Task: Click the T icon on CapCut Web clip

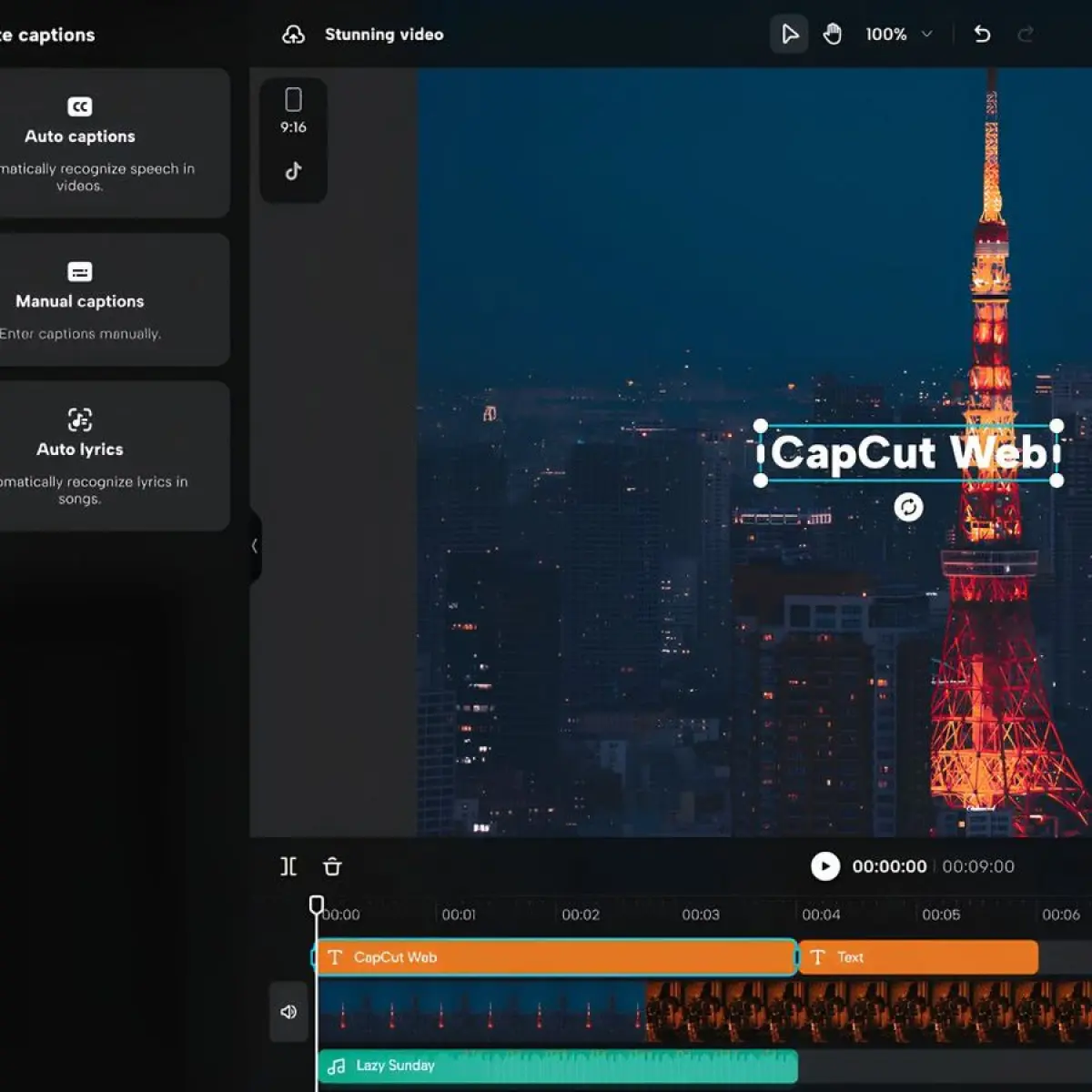Action: pyautogui.click(x=335, y=957)
